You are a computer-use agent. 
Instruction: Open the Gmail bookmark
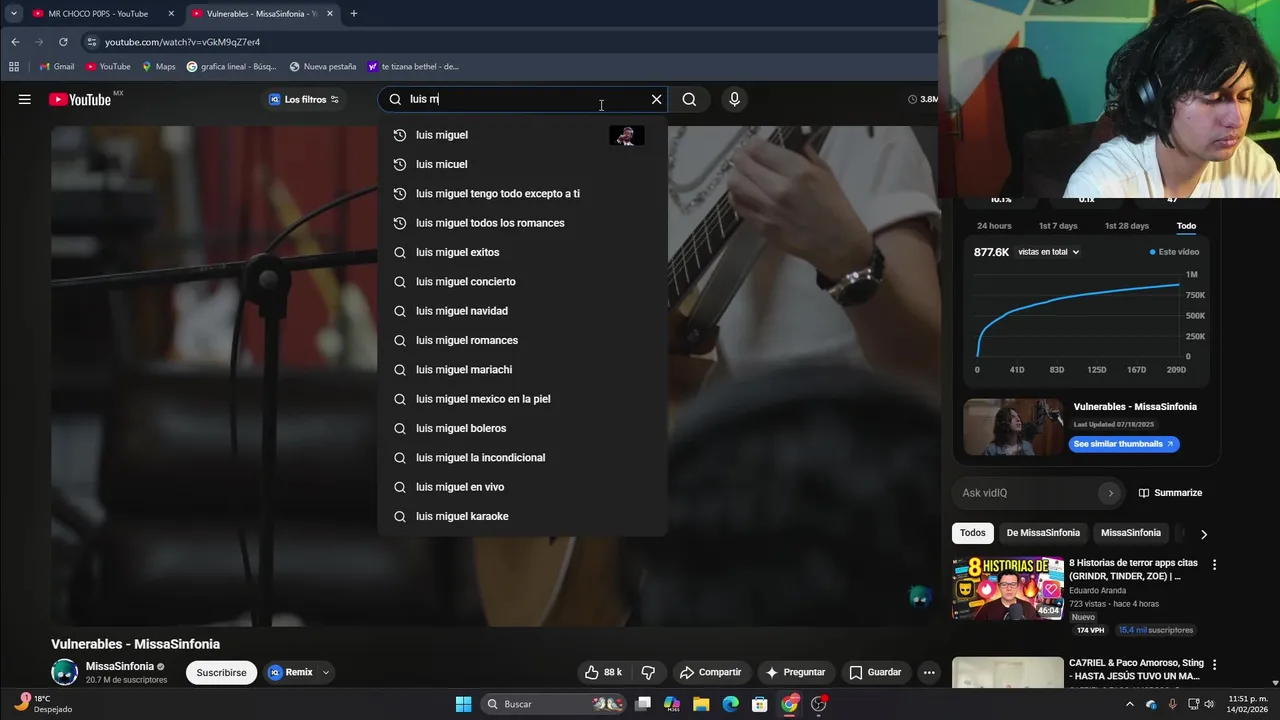[56, 67]
